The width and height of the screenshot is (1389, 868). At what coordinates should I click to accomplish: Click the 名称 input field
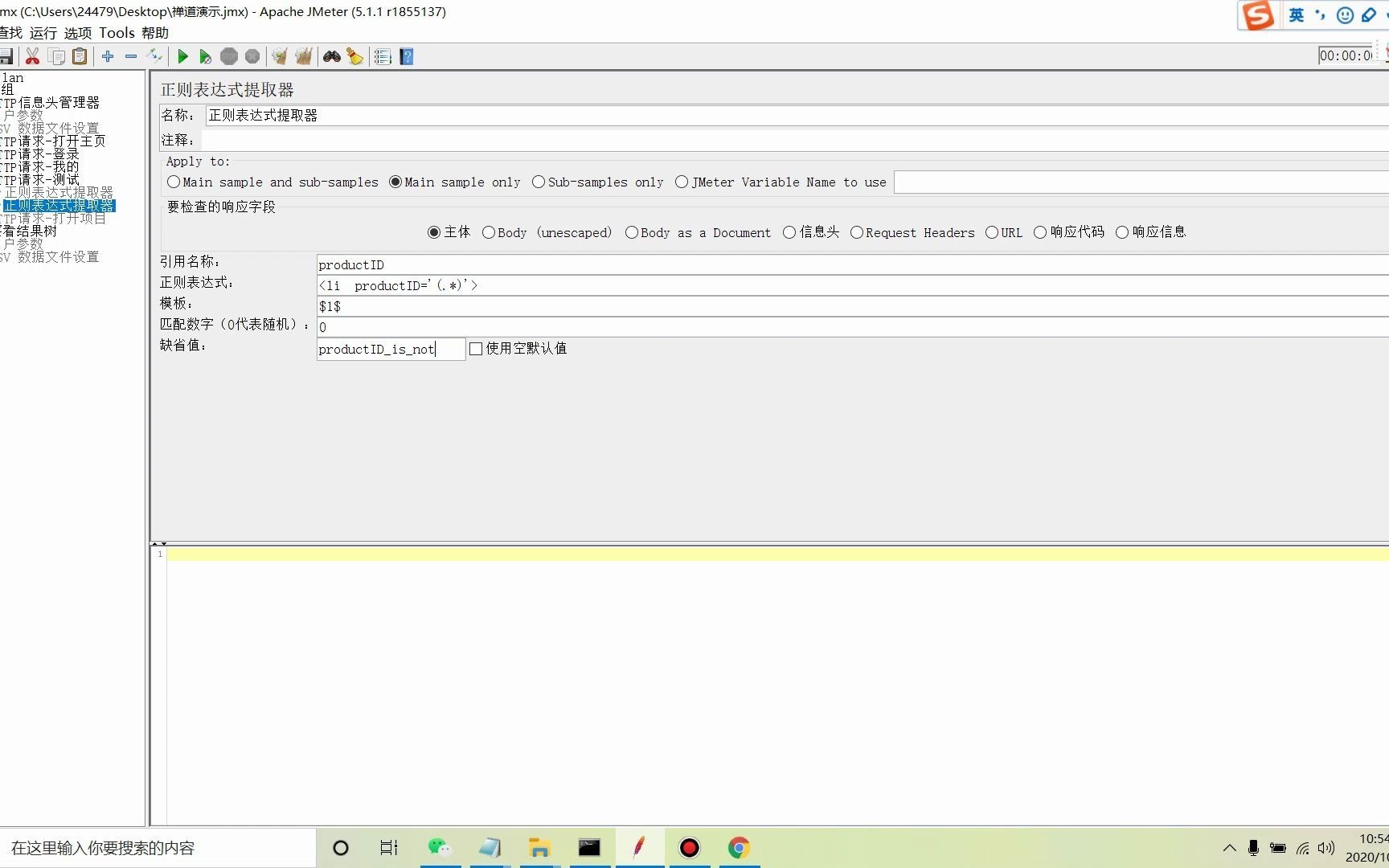[x=797, y=116]
